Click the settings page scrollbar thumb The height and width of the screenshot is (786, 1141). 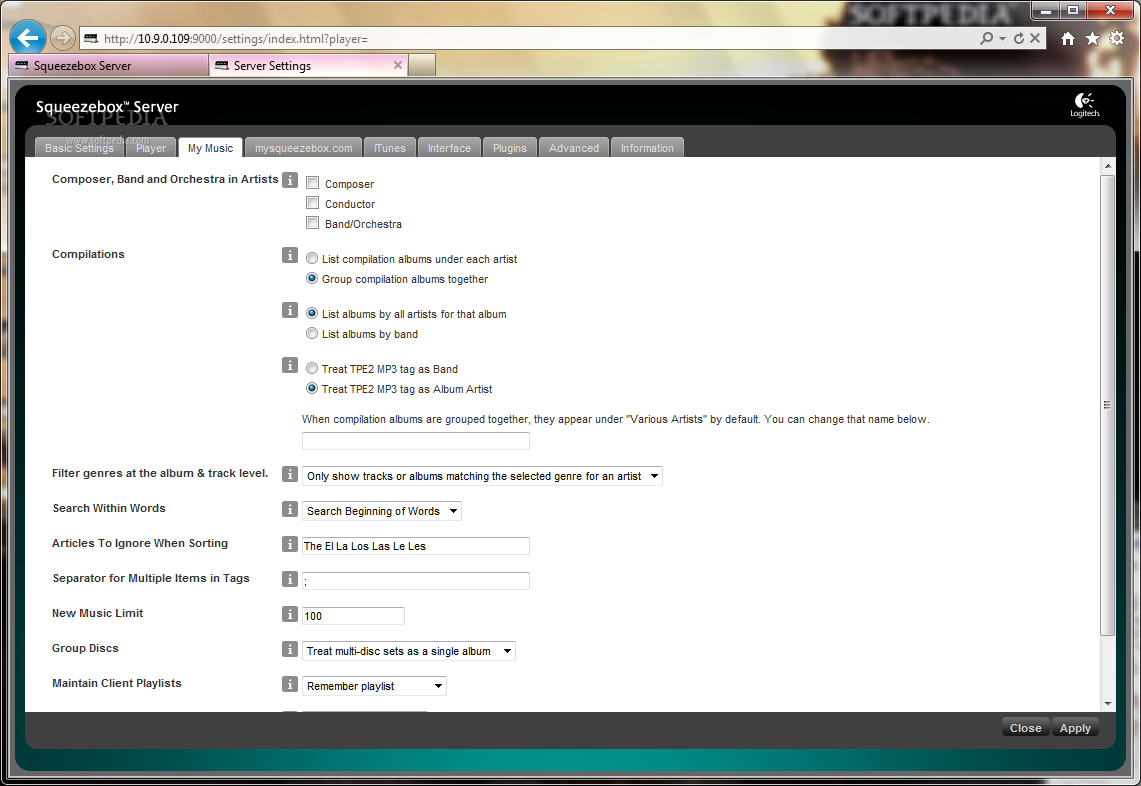click(x=1108, y=405)
